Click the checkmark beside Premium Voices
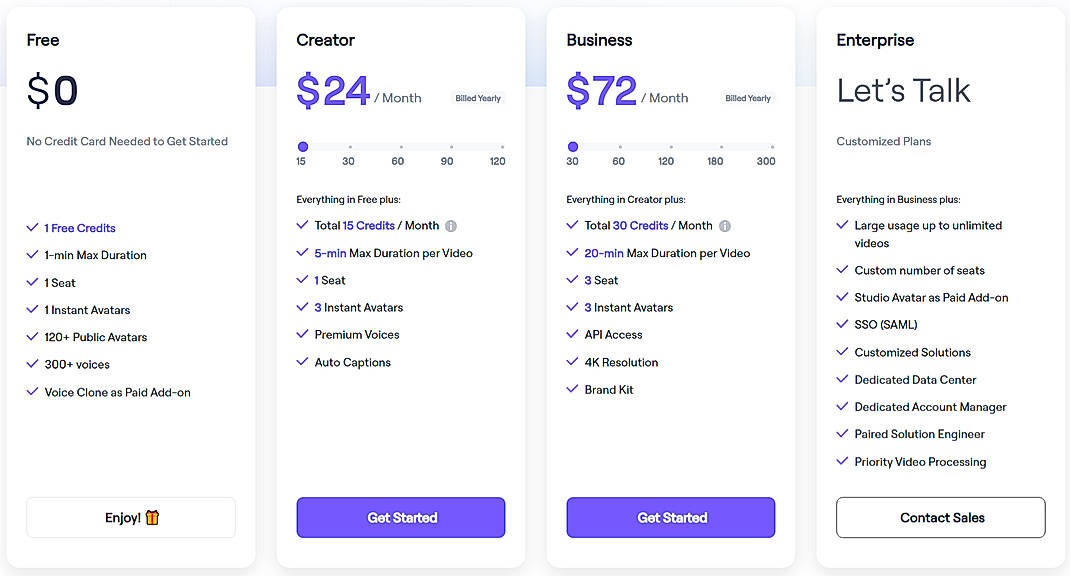This screenshot has height=576, width=1070. click(301, 334)
